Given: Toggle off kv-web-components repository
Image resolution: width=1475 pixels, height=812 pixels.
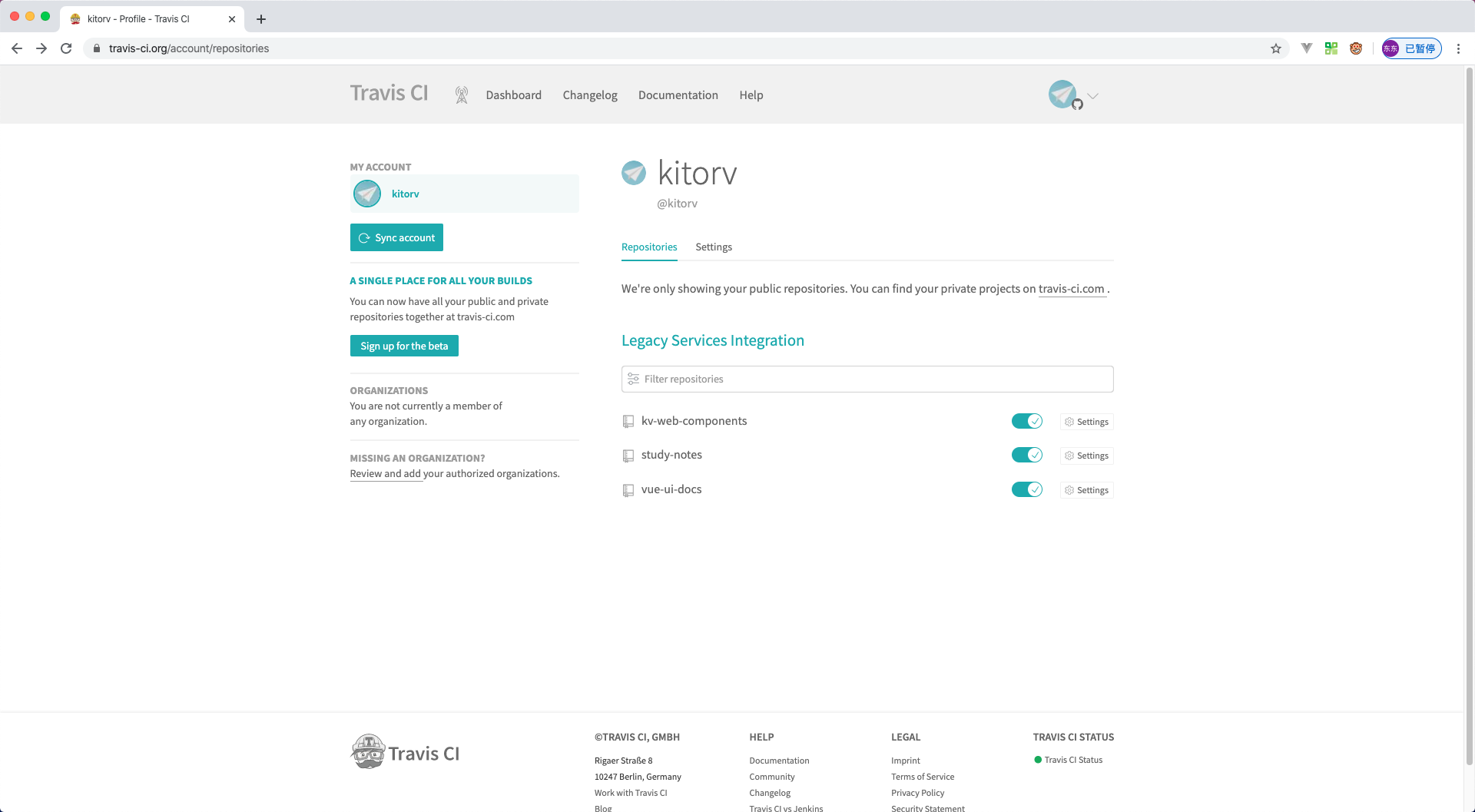Looking at the screenshot, I should point(1027,421).
